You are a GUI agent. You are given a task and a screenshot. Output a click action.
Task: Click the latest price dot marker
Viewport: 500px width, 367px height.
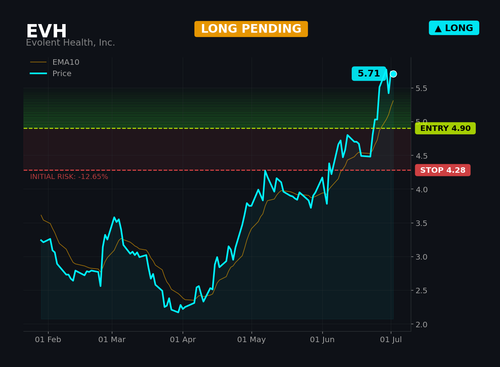coord(393,74)
